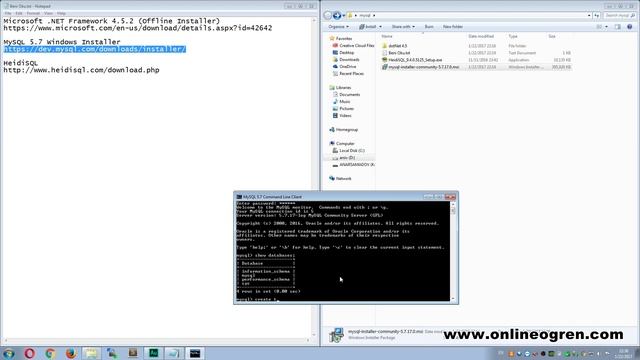Open Firefox from taskbar
The image size is (640, 360).
point(71,353)
